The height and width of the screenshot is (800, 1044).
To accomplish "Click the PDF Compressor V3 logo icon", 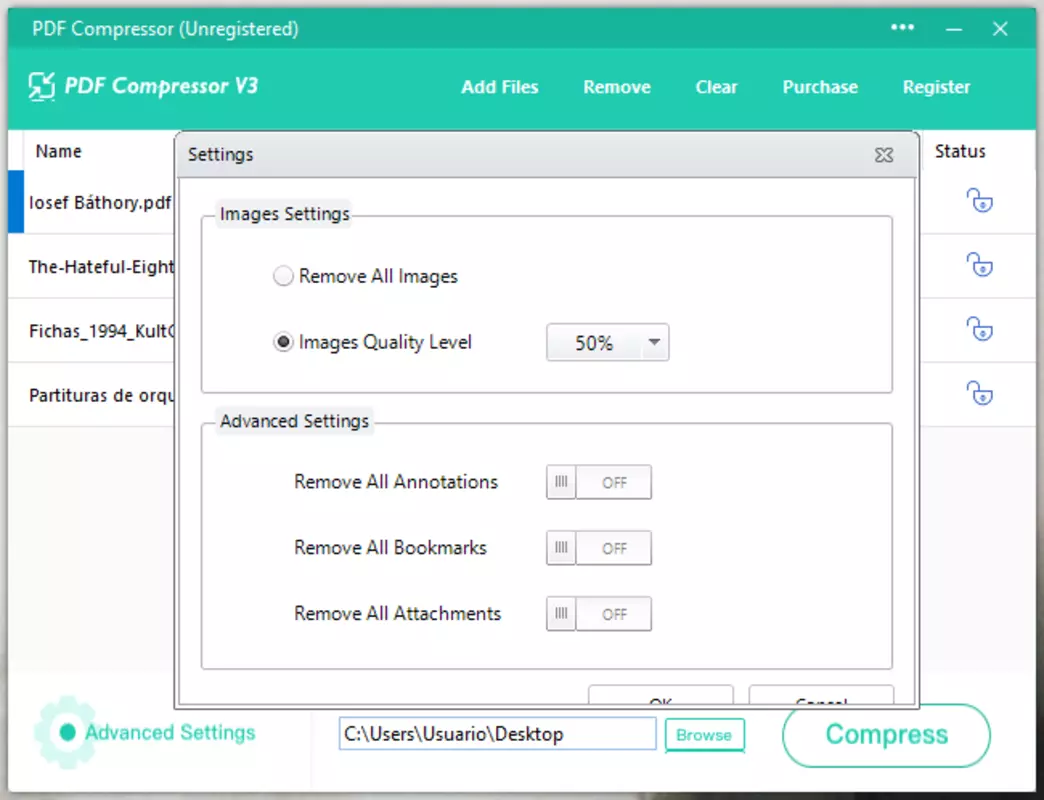I will [x=41, y=87].
